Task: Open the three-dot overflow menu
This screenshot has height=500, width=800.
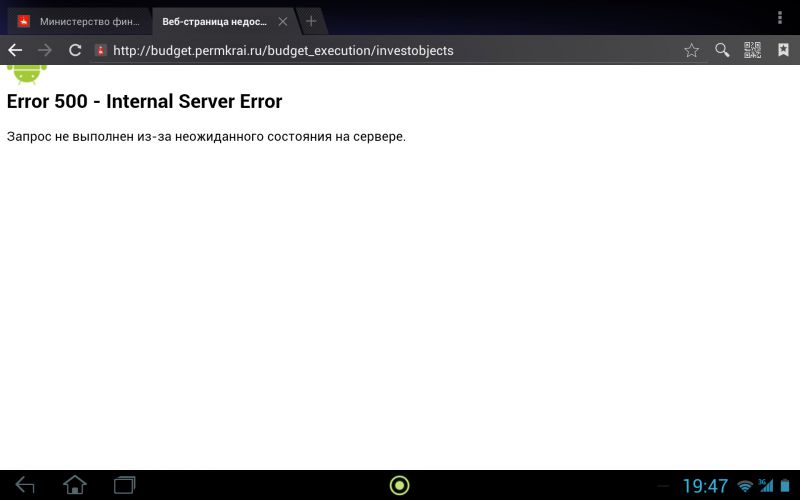Action: coord(780,18)
